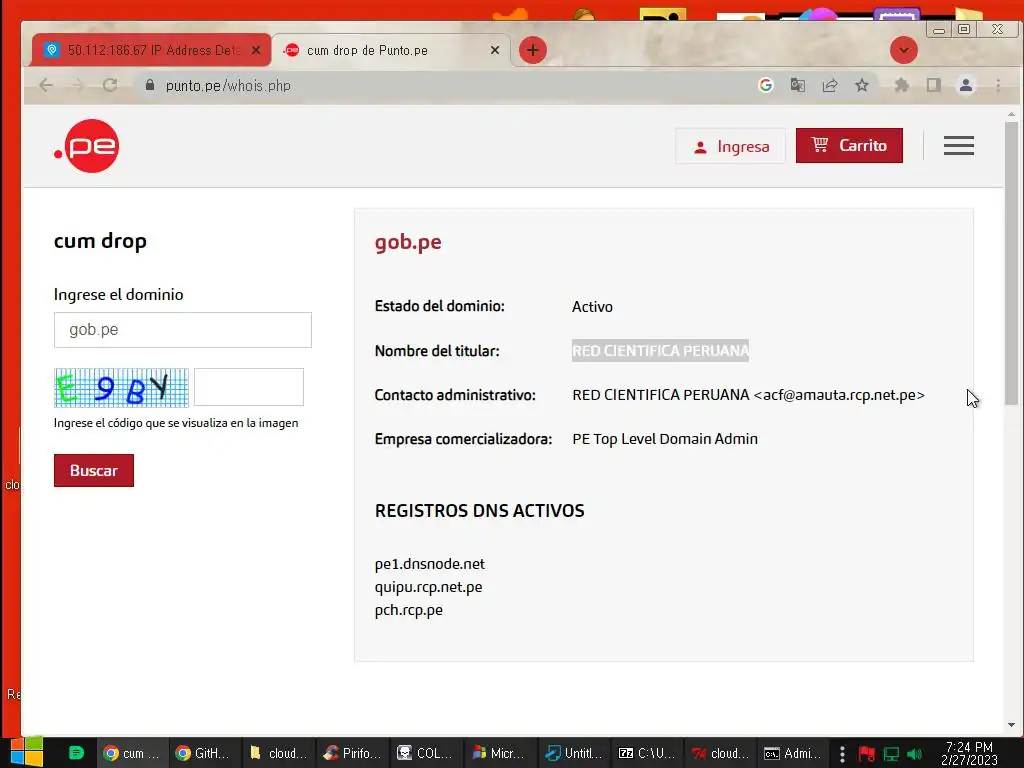Click the green app icon next to Start

tap(76, 753)
